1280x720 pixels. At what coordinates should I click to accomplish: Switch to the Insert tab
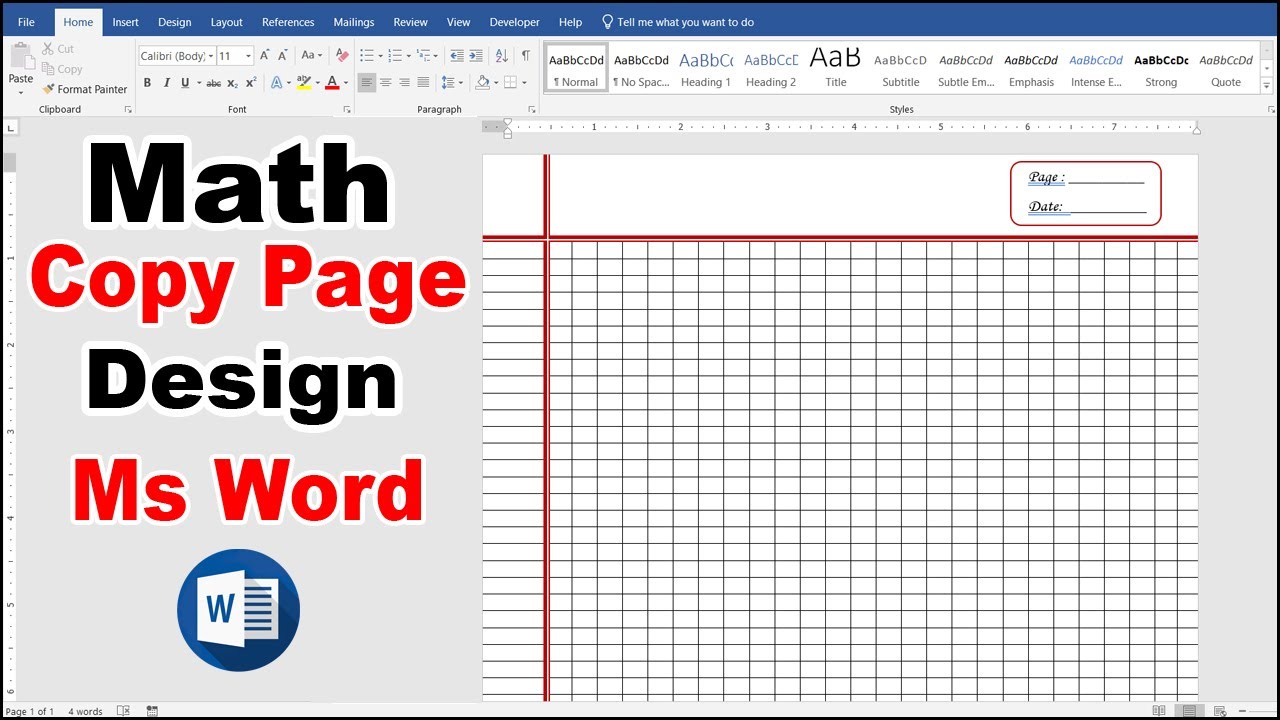point(126,22)
